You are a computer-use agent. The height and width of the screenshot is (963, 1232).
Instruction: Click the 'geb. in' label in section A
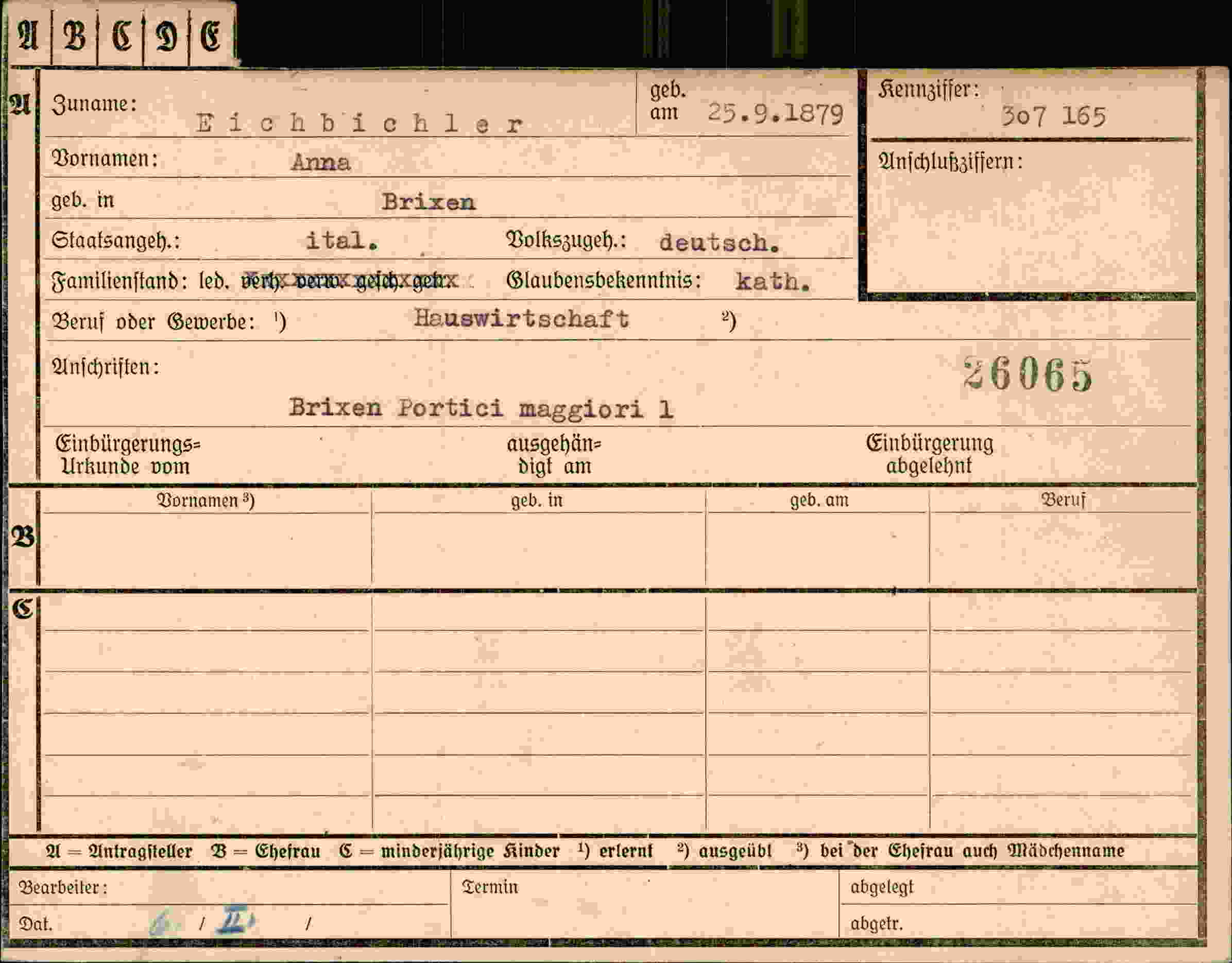83,200
